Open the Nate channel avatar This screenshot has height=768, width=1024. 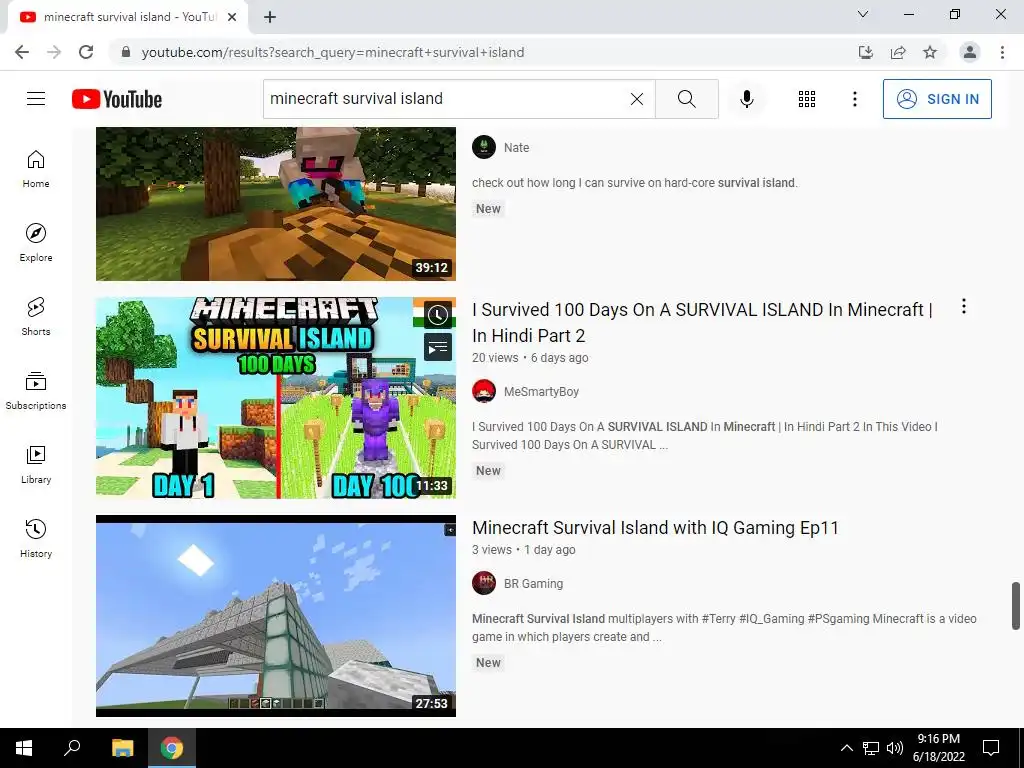click(484, 147)
